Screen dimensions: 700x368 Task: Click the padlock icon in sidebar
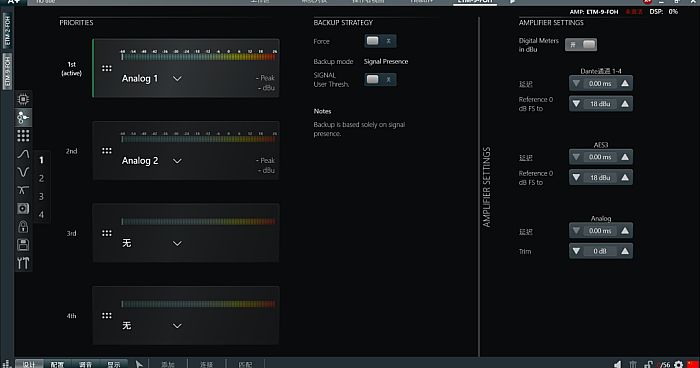[23, 227]
